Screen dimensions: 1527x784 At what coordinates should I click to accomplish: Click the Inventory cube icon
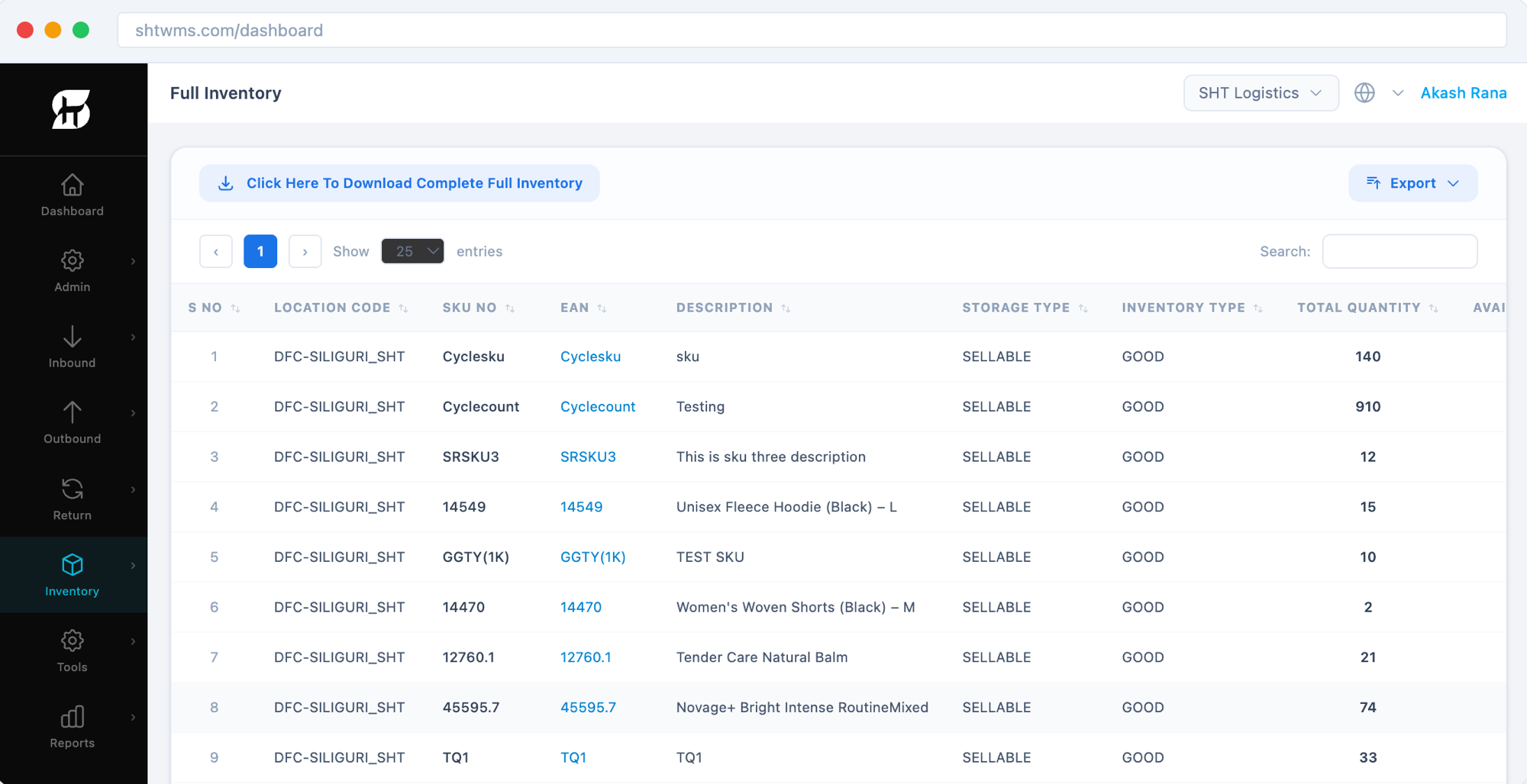tap(73, 565)
